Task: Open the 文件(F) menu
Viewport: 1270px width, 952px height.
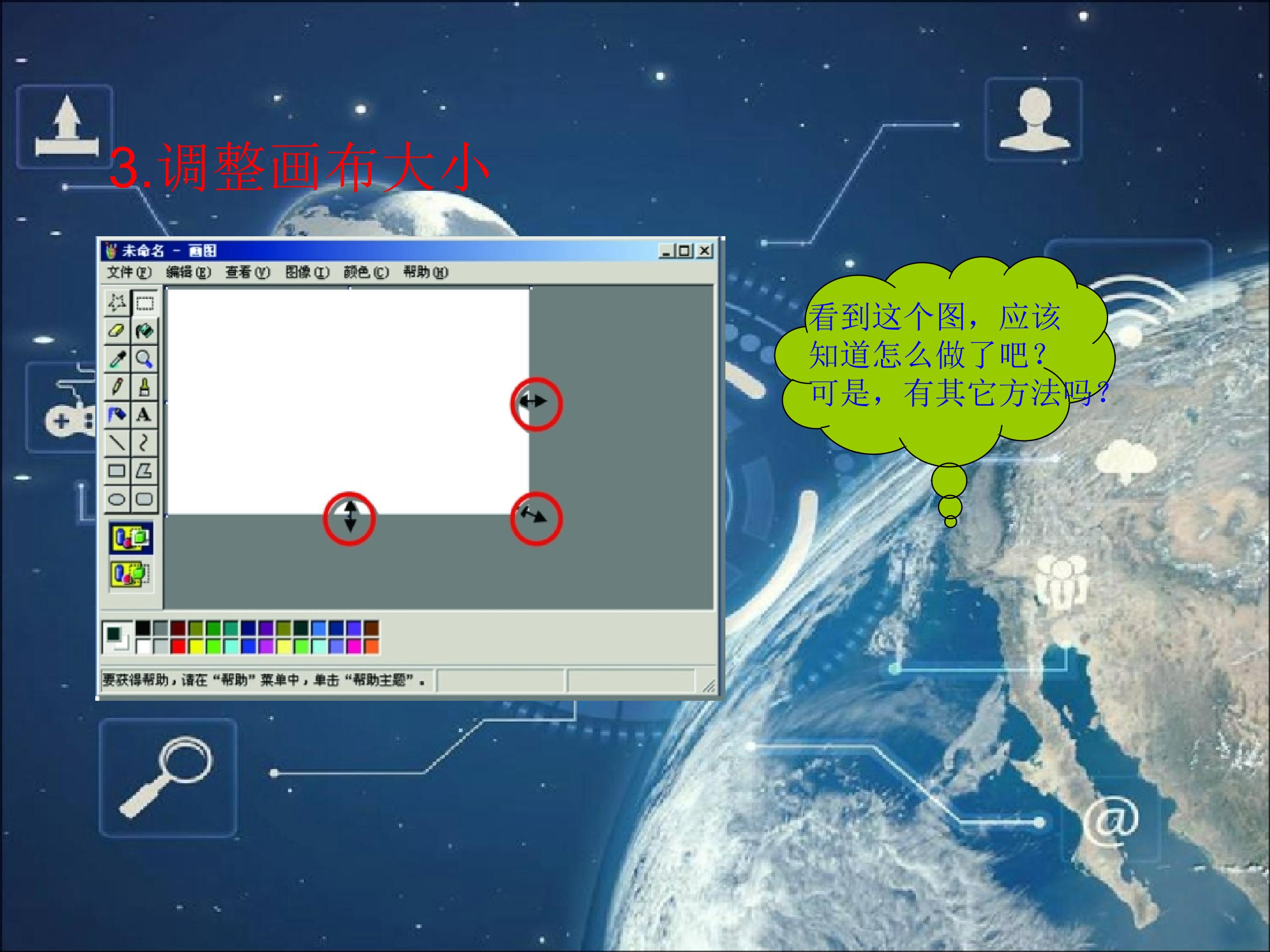Action: click(129, 272)
